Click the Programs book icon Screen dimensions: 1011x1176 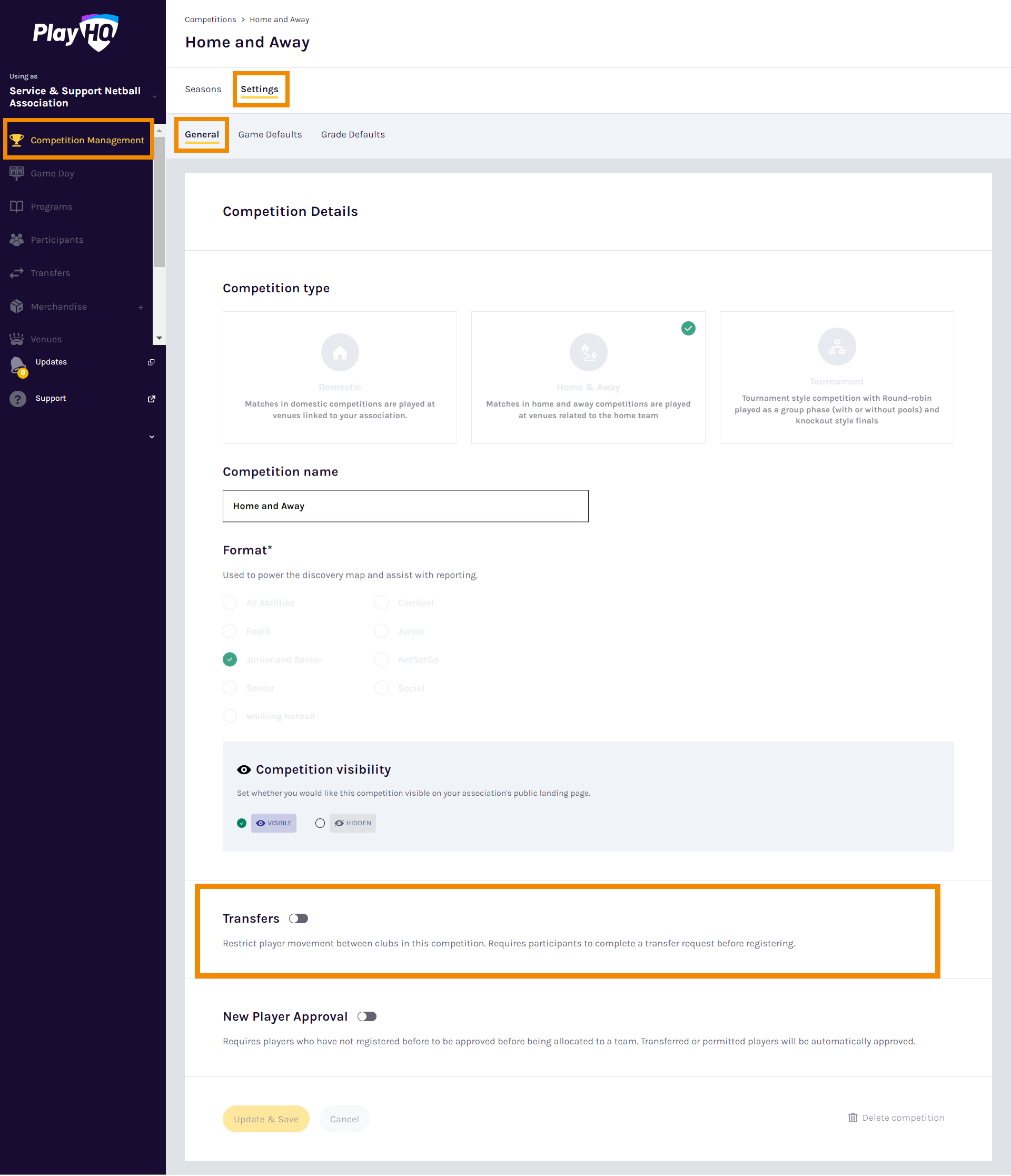pos(17,206)
